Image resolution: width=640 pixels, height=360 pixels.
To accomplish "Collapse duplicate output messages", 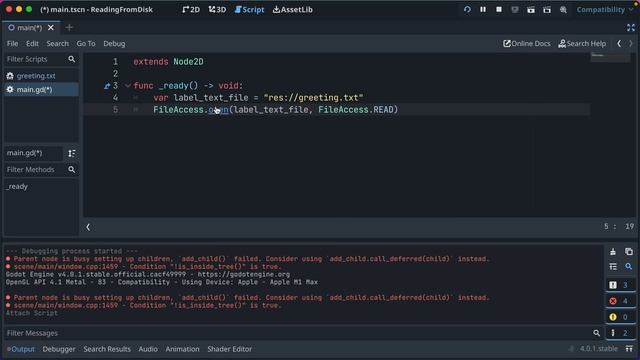I will [613, 267].
